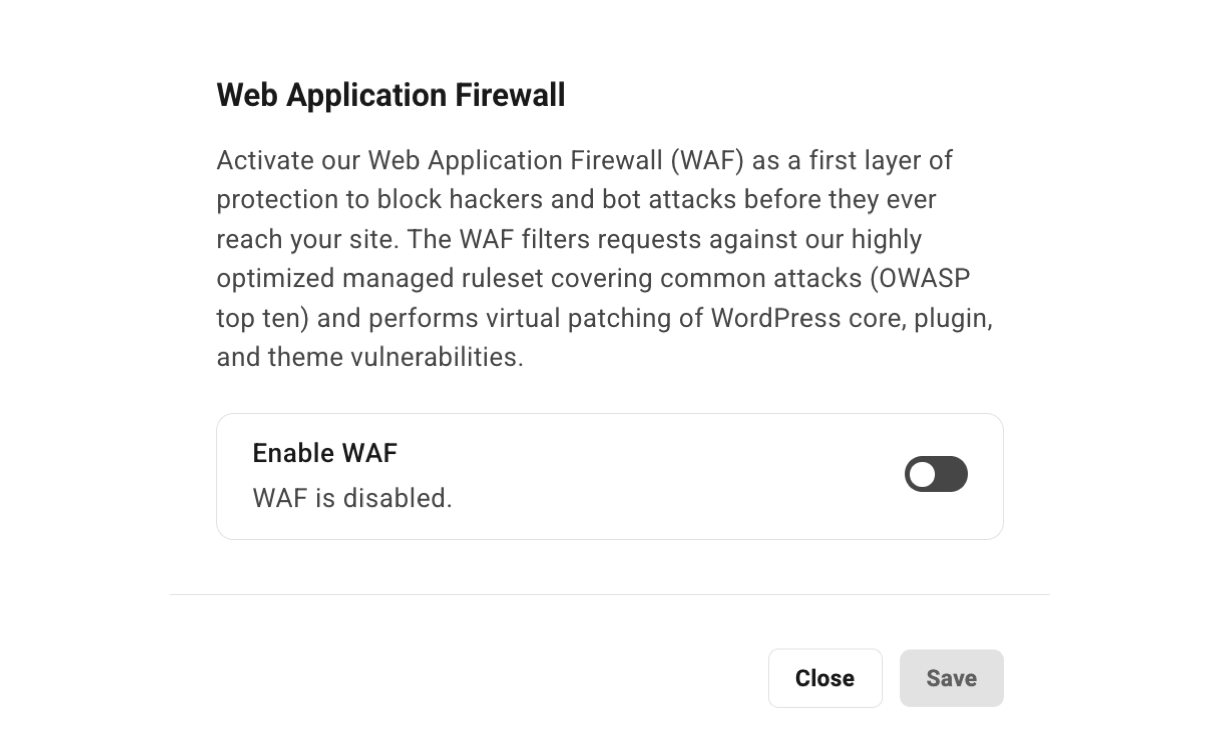
Task: Select the Enable WAF label text
Action: (324, 453)
